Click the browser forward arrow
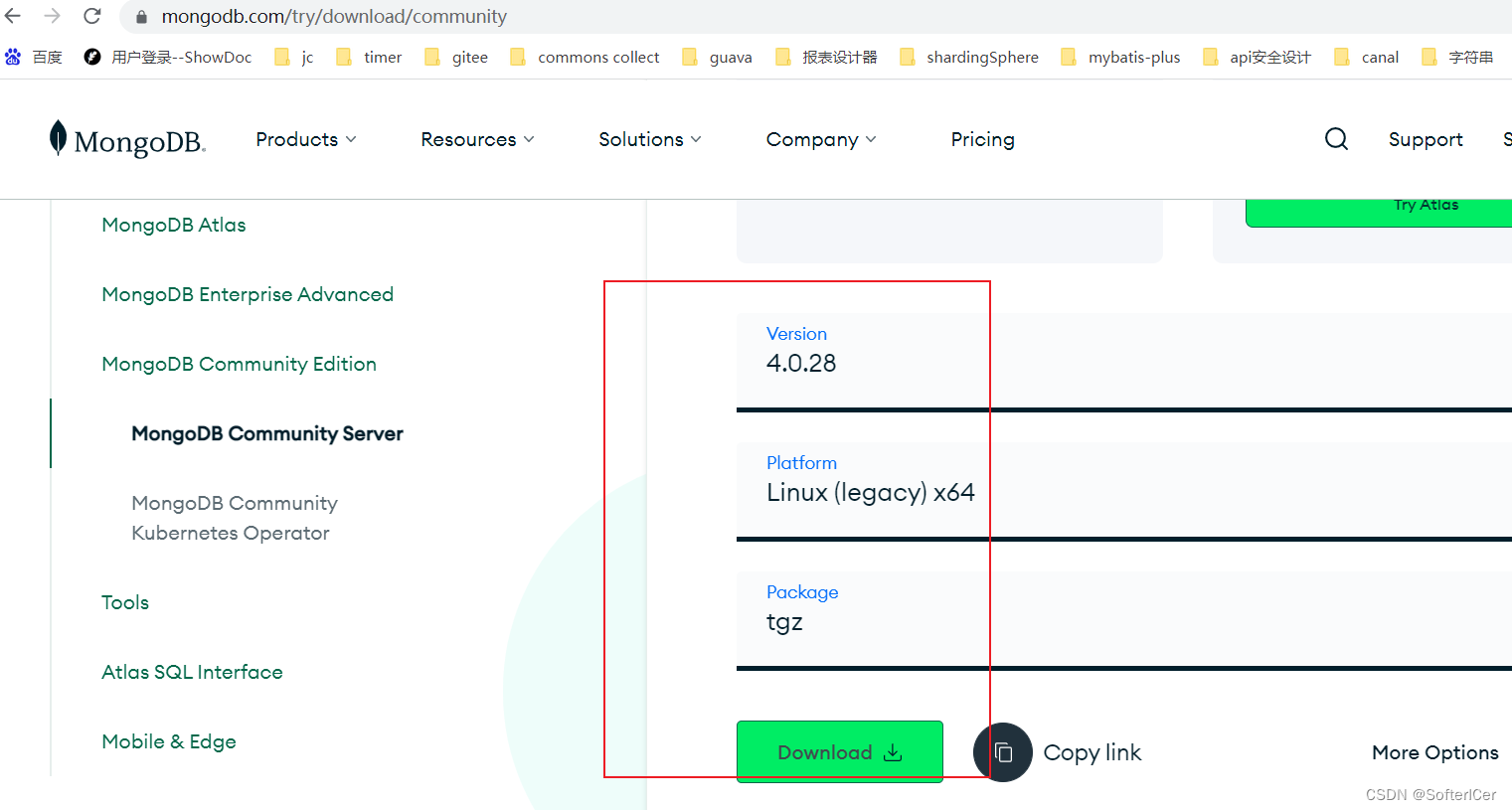1512x810 pixels. 53,16
